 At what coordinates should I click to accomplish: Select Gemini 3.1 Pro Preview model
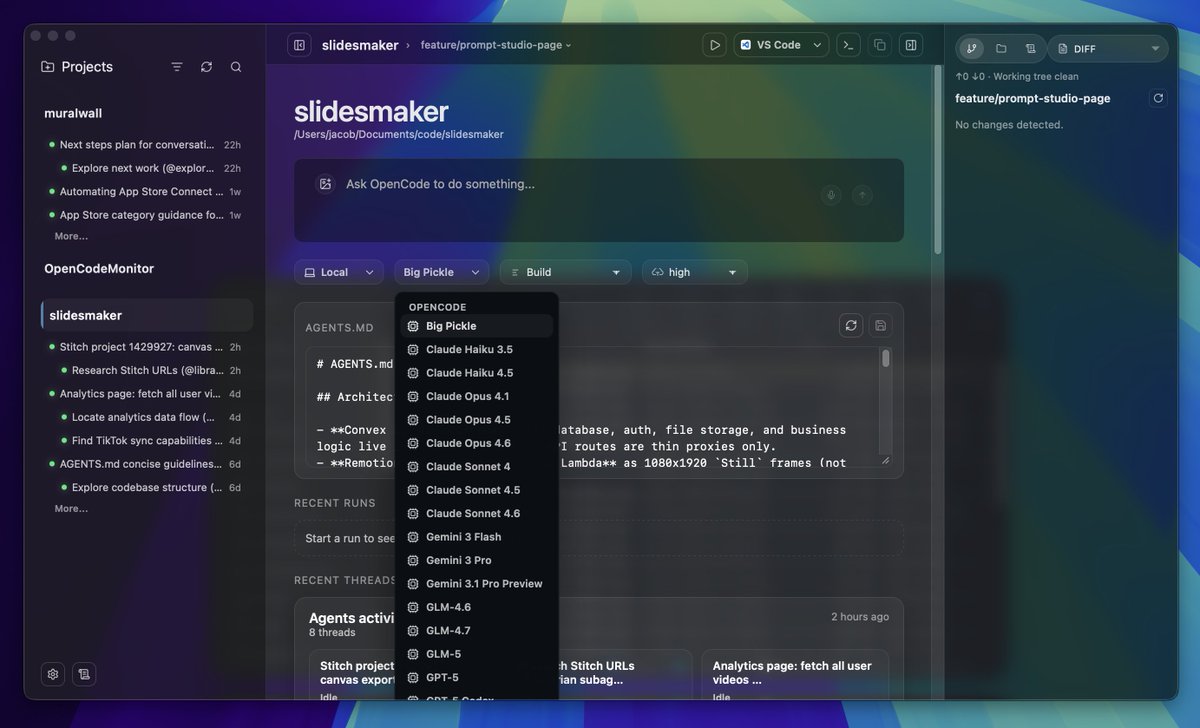point(477,584)
